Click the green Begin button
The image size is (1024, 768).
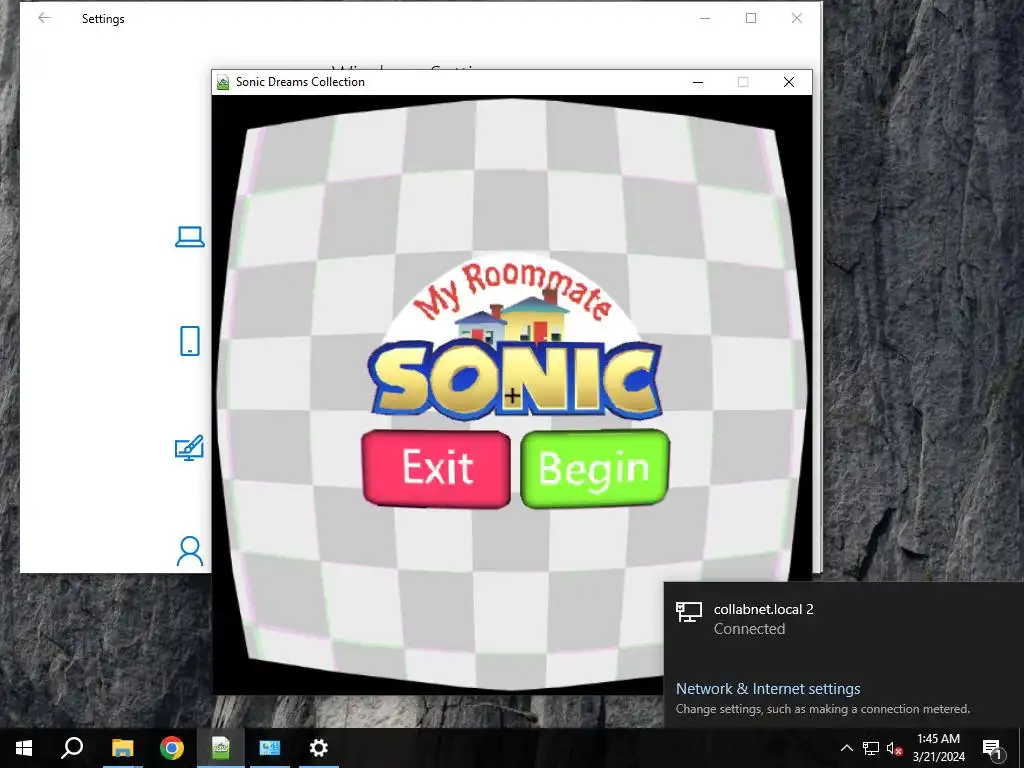click(595, 468)
